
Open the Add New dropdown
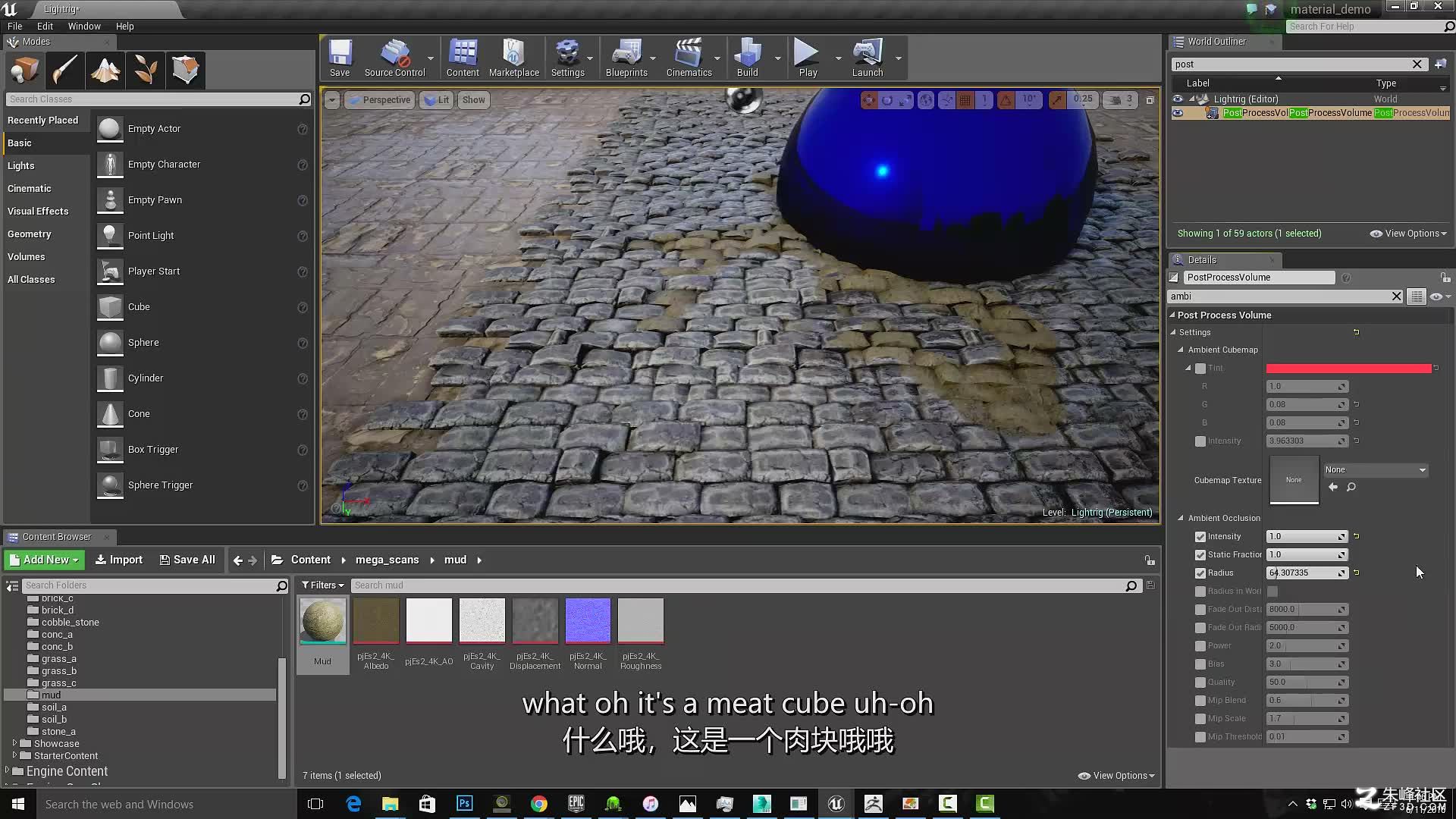tap(44, 560)
